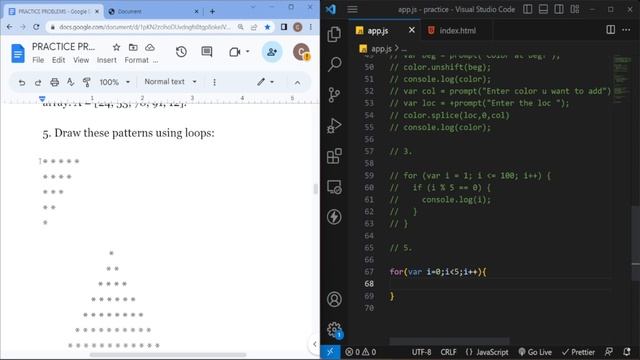Click the Chrome address bar URL

coord(144,27)
